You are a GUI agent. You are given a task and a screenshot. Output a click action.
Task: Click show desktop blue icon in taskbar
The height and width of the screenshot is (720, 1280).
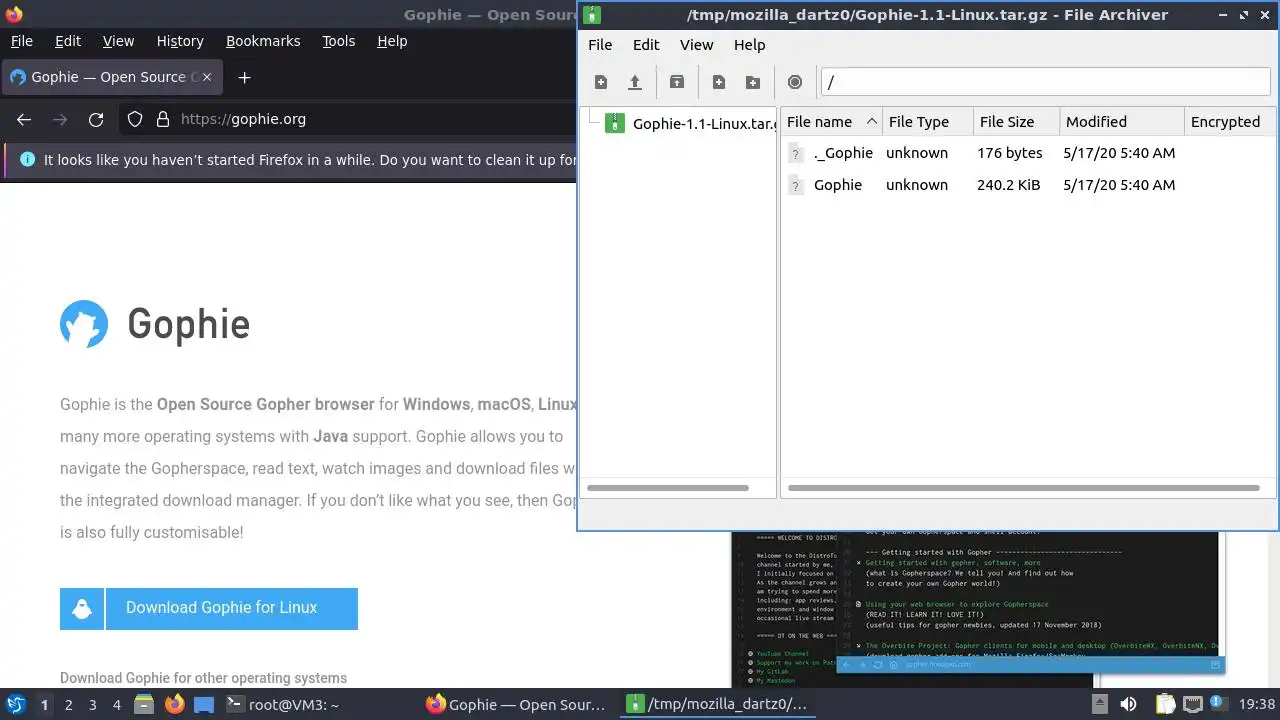(x=204, y=704)
